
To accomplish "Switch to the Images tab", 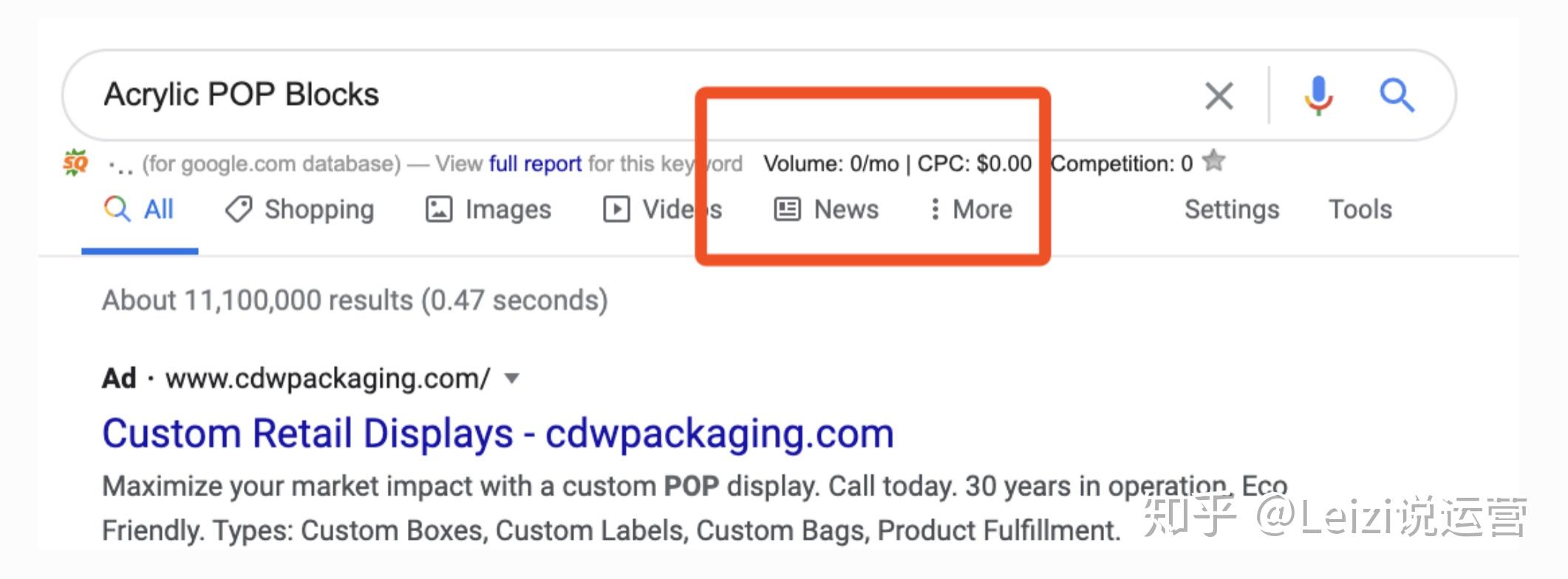I will (x=488, y=210).
